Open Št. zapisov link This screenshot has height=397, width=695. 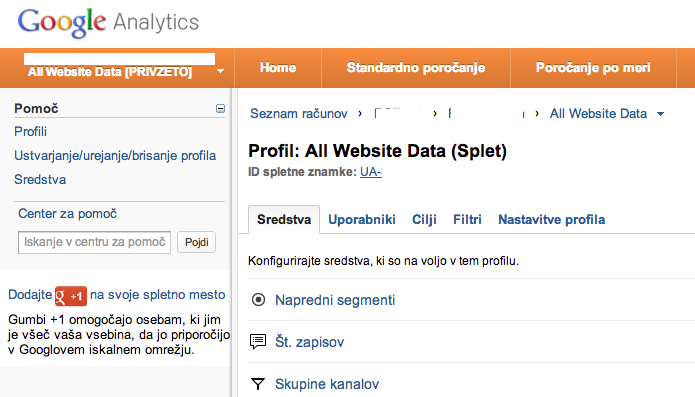[x=309, y=342]
